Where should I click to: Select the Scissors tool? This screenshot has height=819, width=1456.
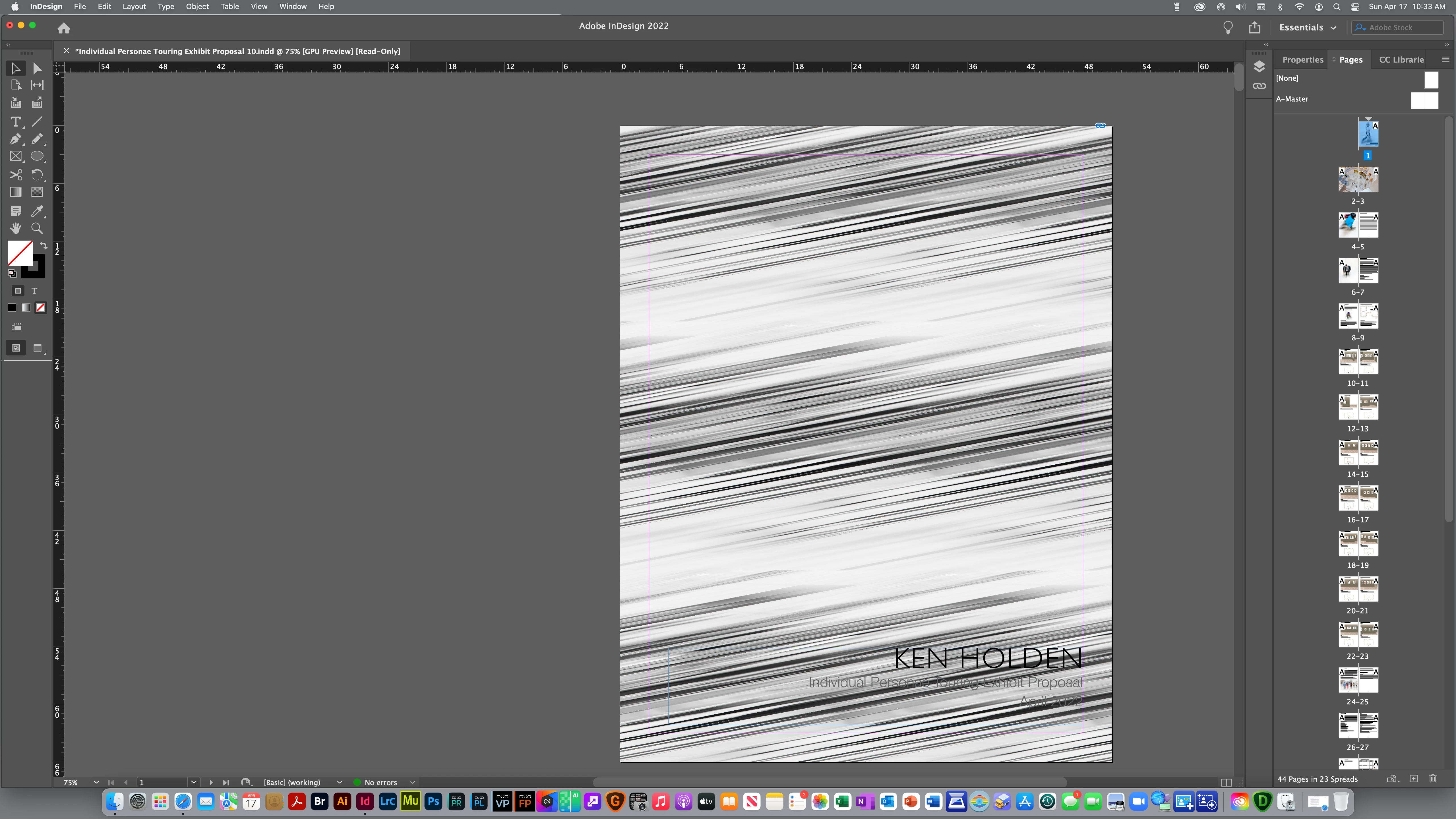15,175
